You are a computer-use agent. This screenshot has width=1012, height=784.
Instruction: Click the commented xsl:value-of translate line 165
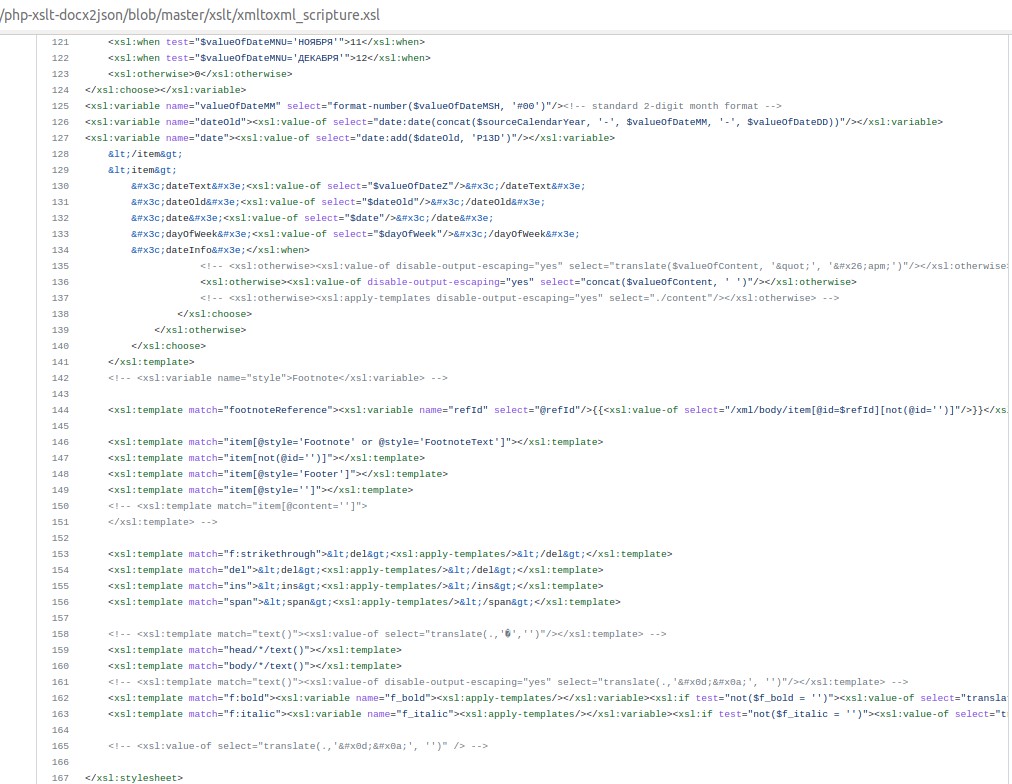(298, 746)
